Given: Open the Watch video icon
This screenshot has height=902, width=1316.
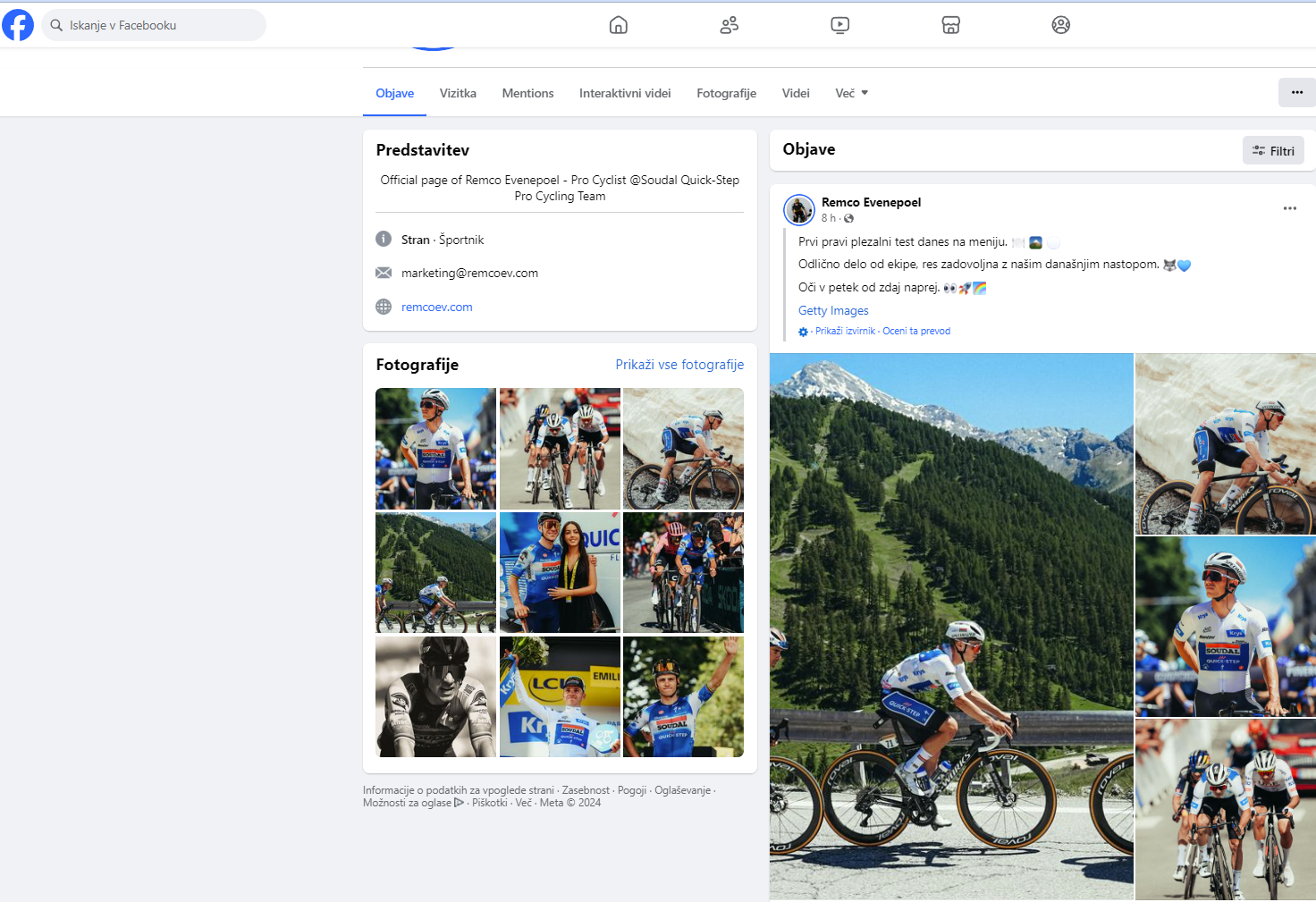Looking at the screenshot, I should tap(839, 25).
